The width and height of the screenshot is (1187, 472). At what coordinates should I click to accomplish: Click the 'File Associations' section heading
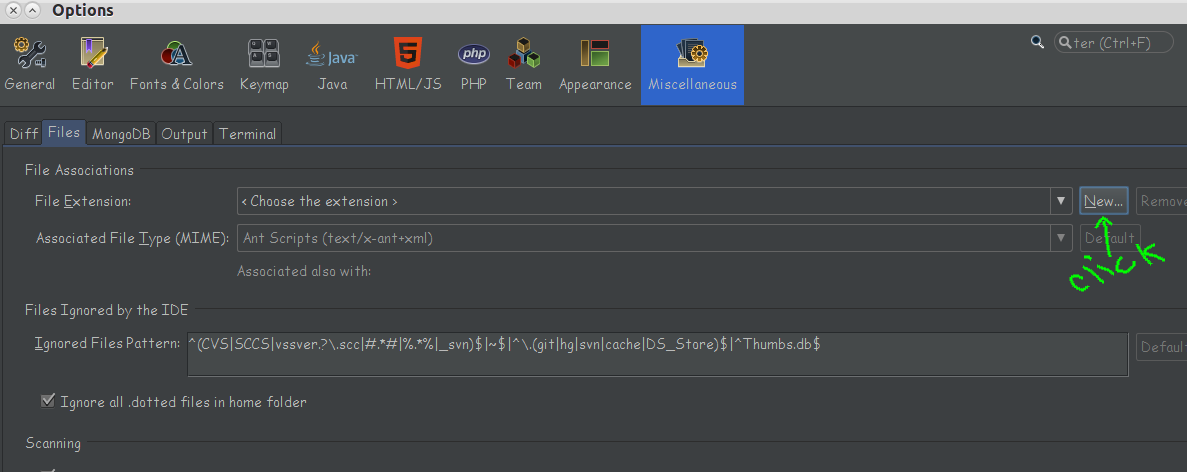[79, 170]
